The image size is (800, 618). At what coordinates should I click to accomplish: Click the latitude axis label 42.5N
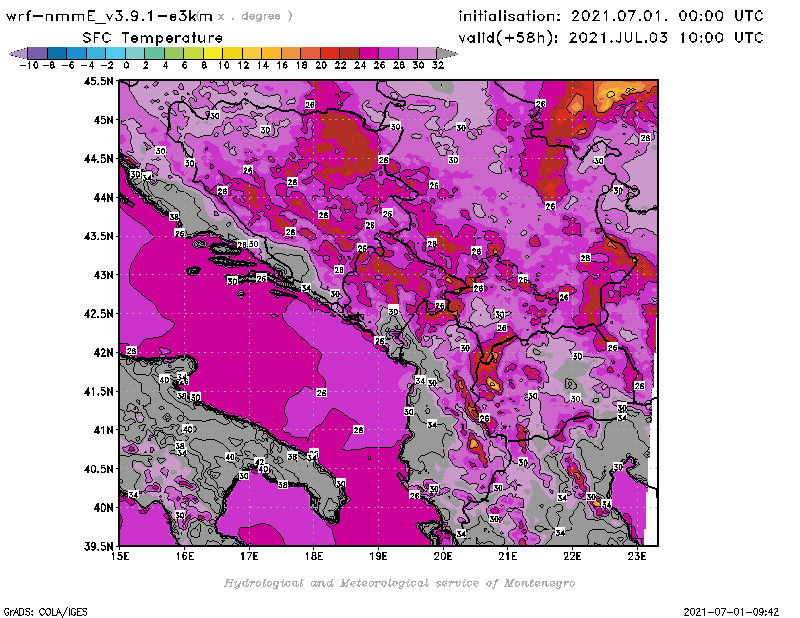(98, 314)
